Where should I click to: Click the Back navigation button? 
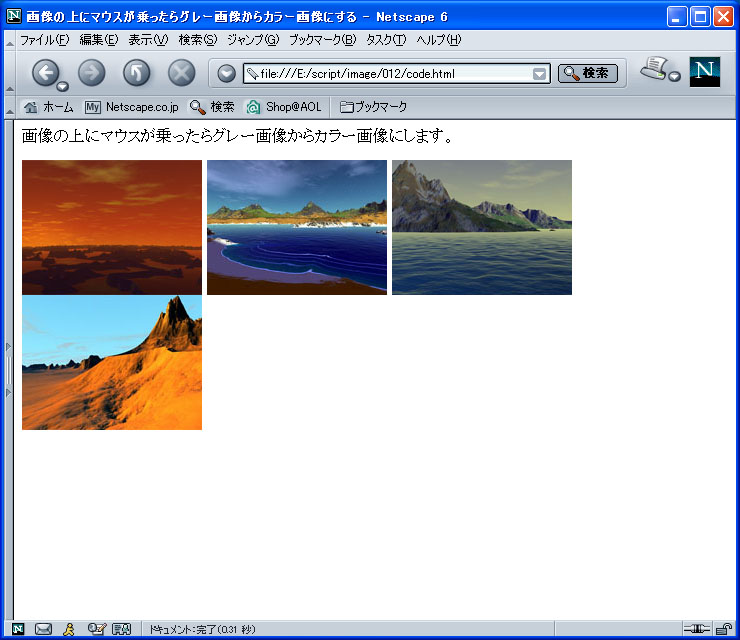tap(46, 72)
